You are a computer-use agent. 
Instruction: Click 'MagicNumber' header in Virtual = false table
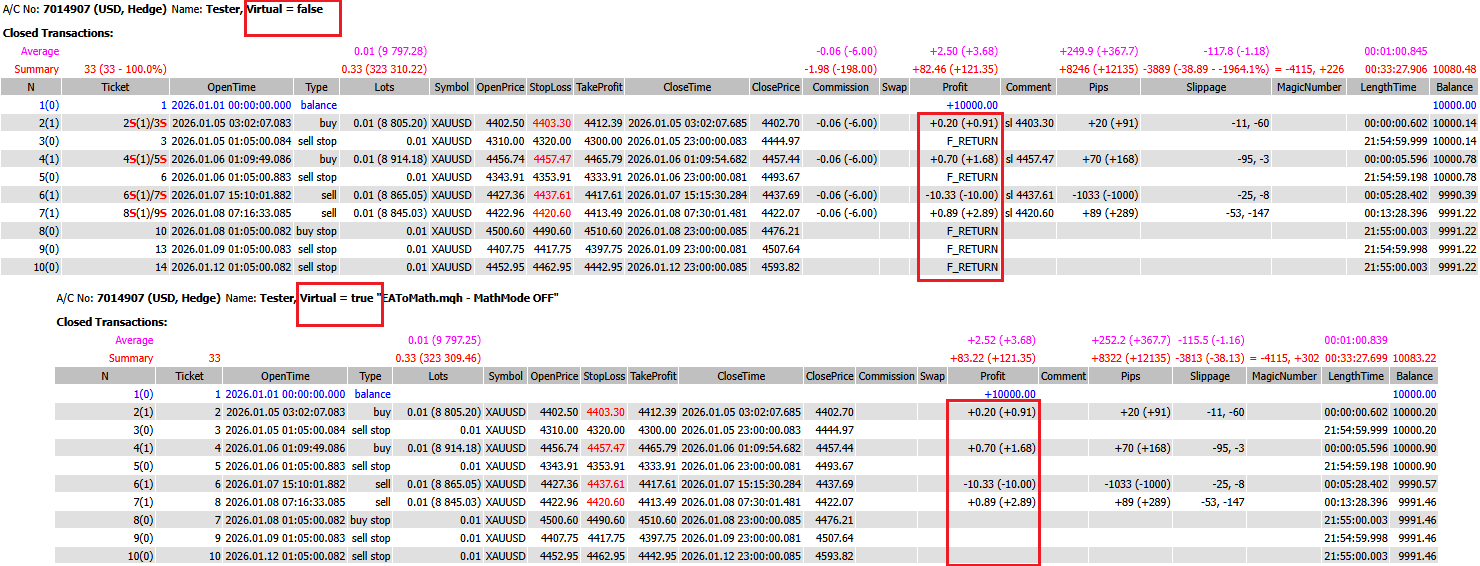point(1309,87)
